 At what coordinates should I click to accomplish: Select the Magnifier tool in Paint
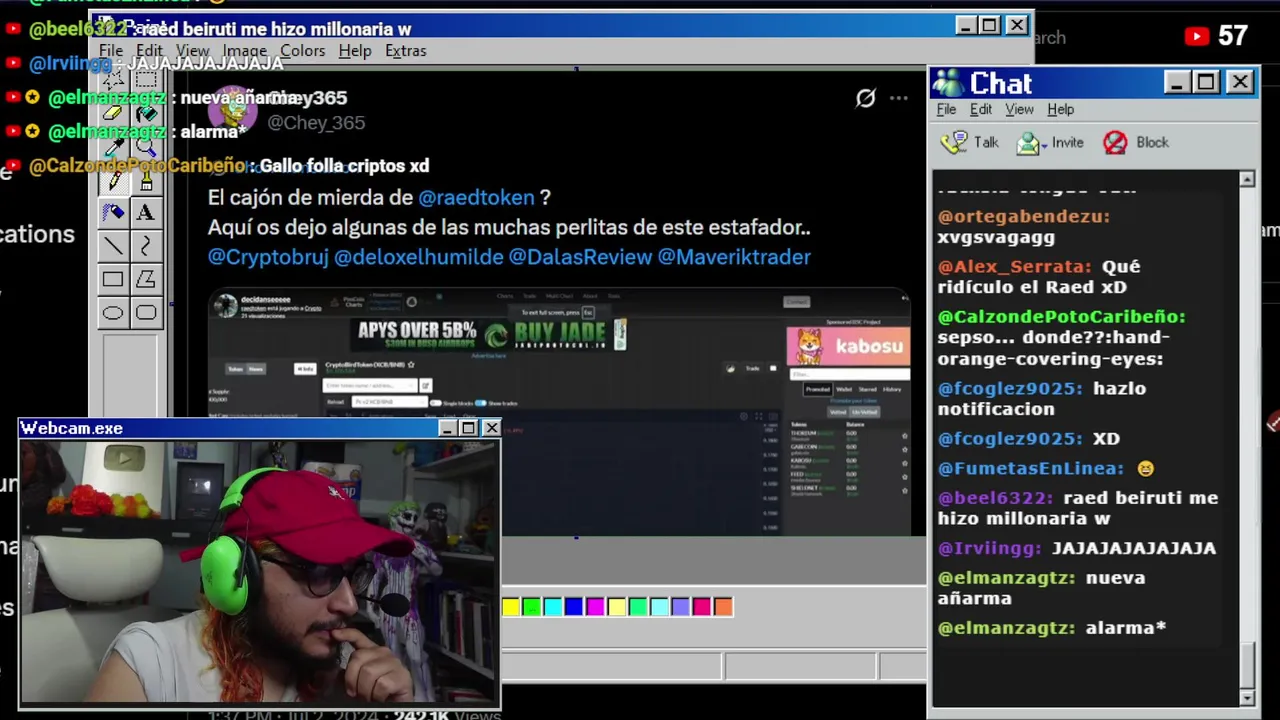click(x=146, y=147)
